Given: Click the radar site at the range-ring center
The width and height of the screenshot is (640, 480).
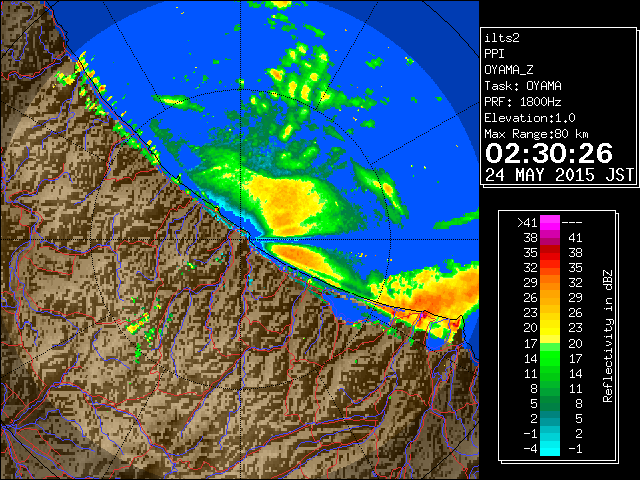Looking at the screenshot, I should pos(241,239).
